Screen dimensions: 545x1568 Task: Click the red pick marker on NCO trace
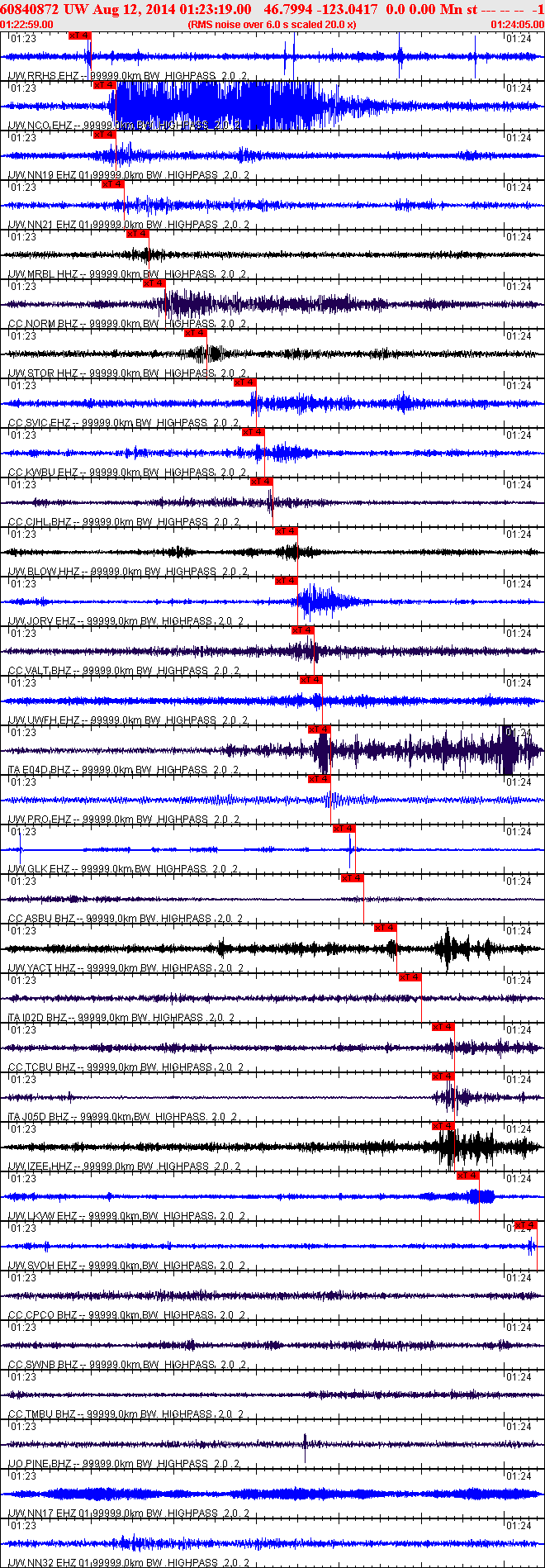click(104, 85)
